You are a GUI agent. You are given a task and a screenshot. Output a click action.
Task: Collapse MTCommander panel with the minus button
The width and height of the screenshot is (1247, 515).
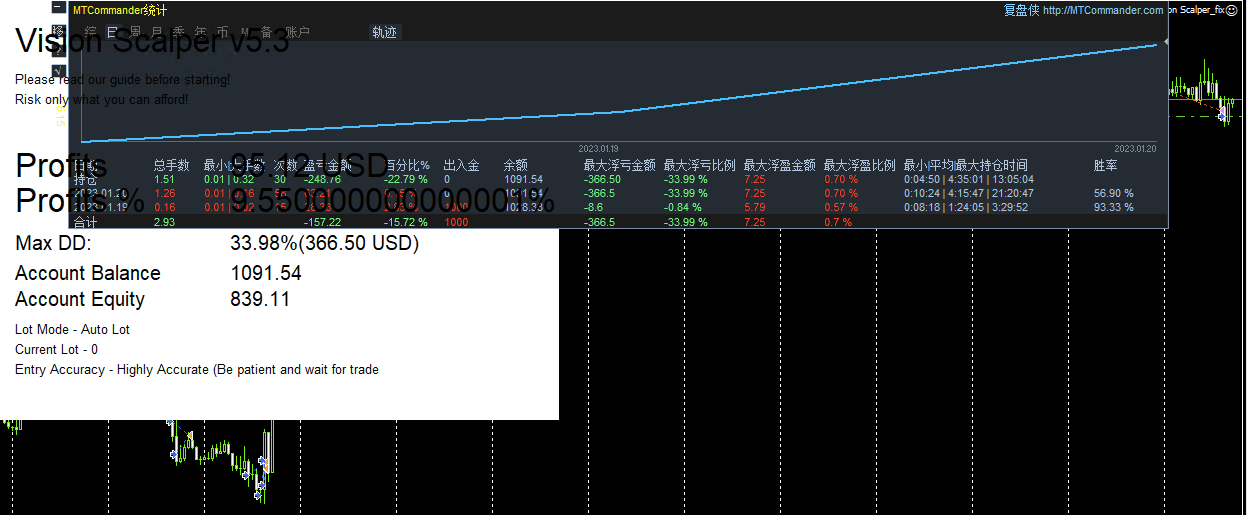[x=58, y=7]
